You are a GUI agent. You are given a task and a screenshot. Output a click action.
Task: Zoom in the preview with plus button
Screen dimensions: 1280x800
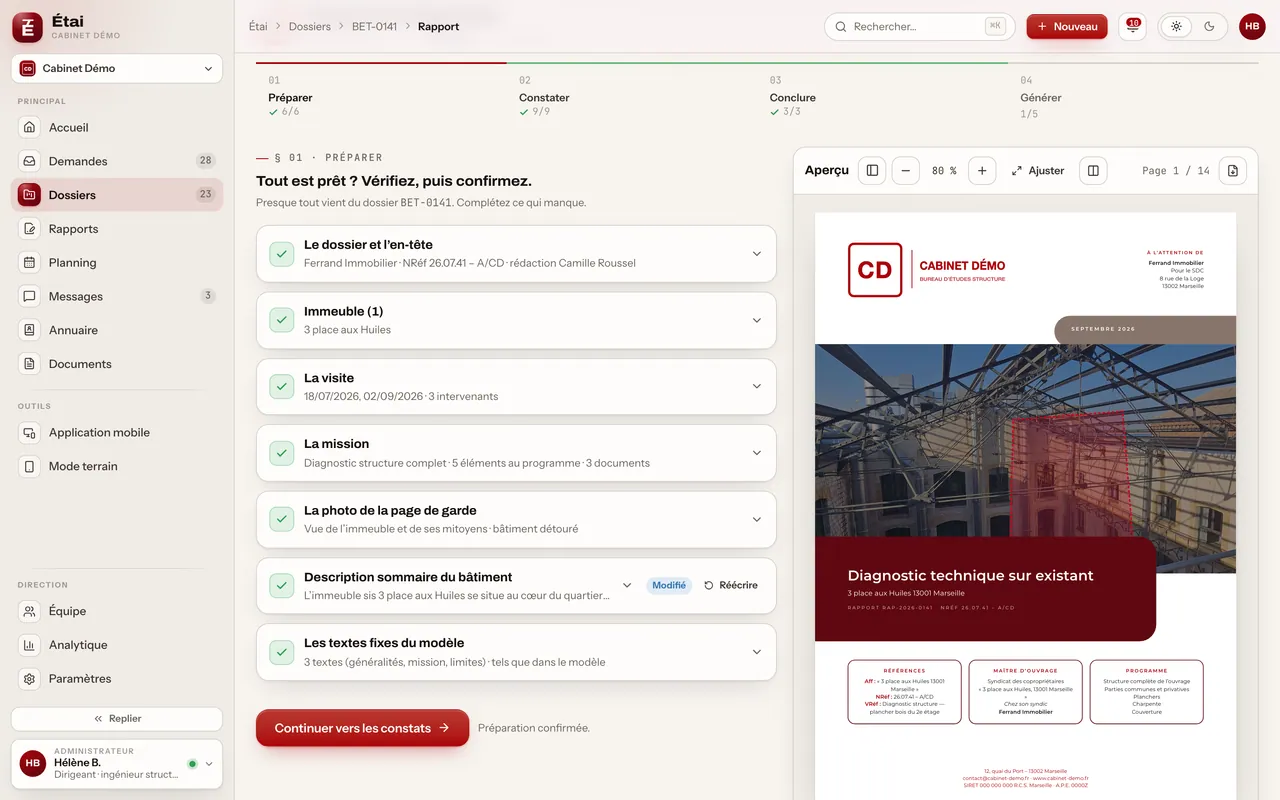[982, 171]
